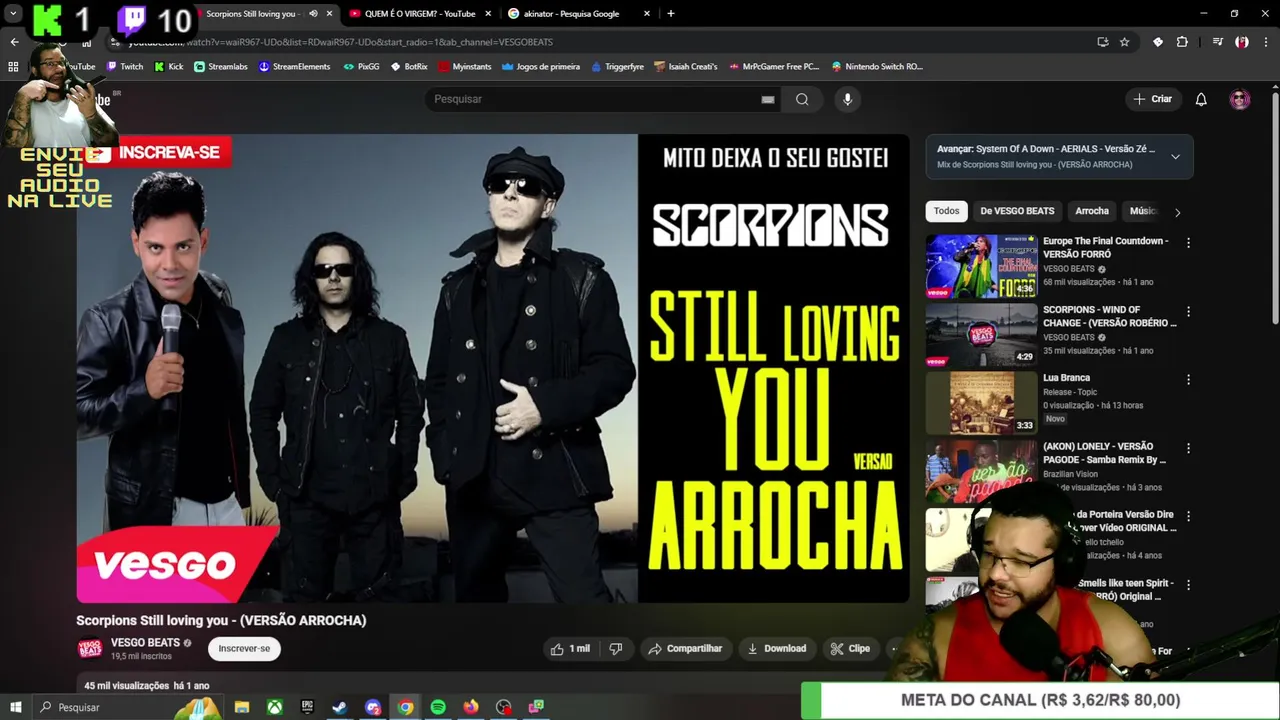The width and height of the screenshot is (1280, 720).
Task: Click the Criar create button
Action: (x=1152, y=99)
